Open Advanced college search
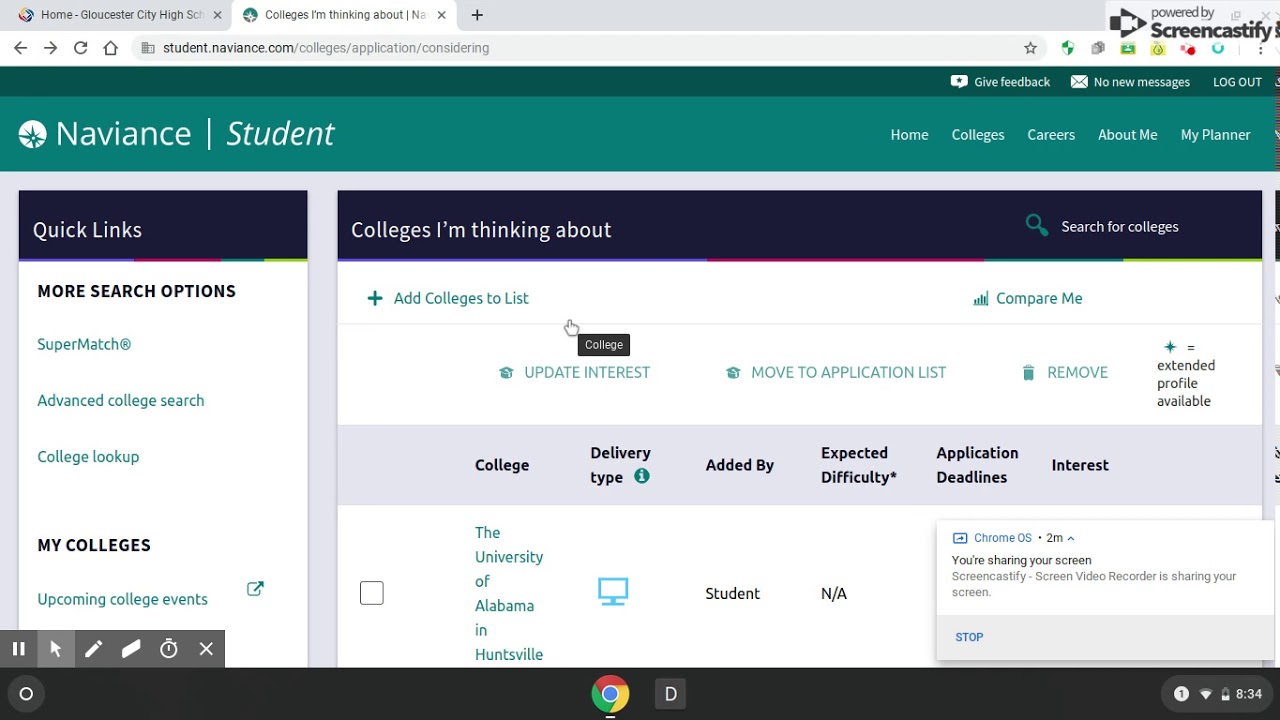 click(x=120, y=400)
